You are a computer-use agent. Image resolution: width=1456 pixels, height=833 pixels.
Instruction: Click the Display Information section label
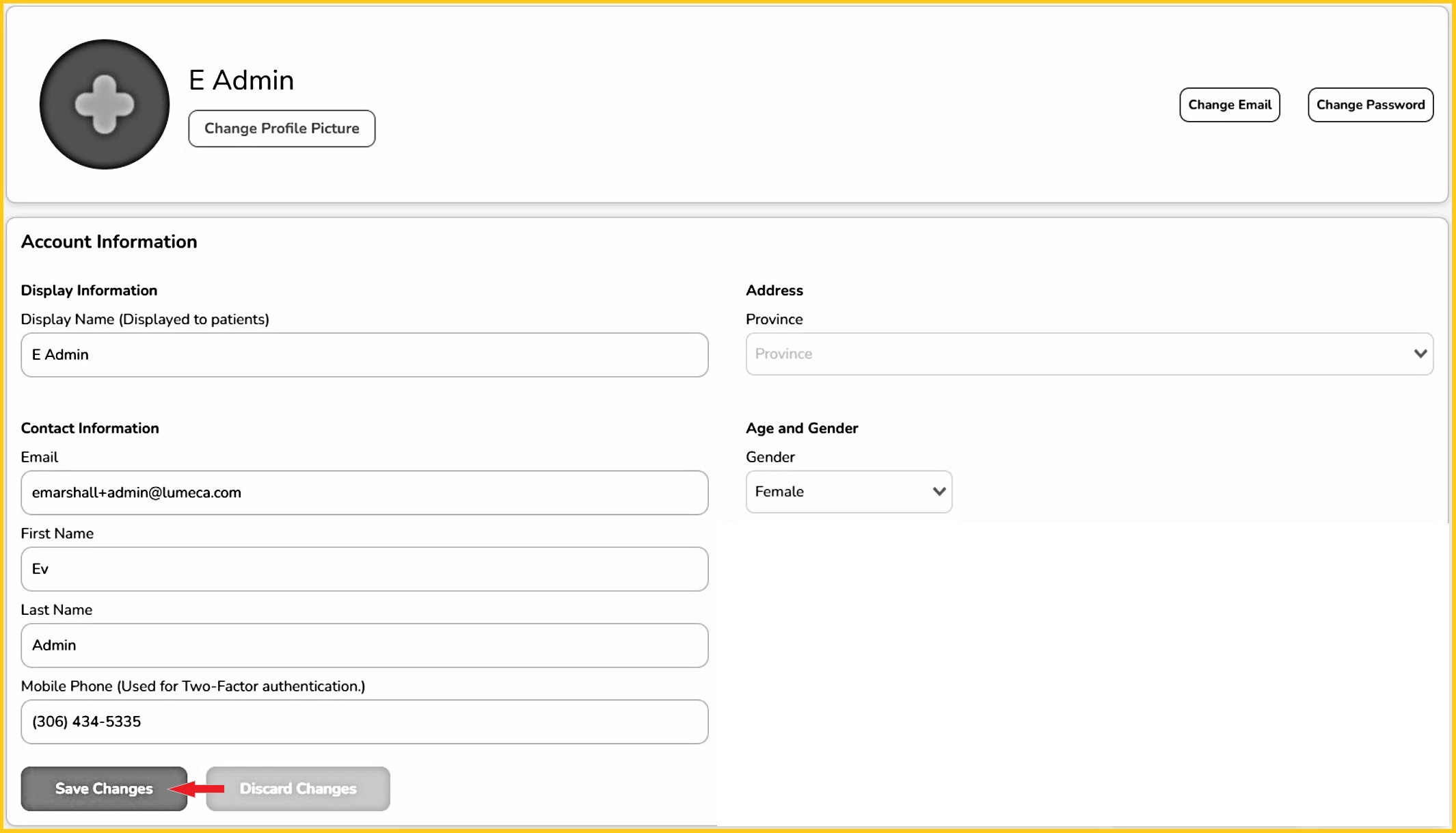89,291
